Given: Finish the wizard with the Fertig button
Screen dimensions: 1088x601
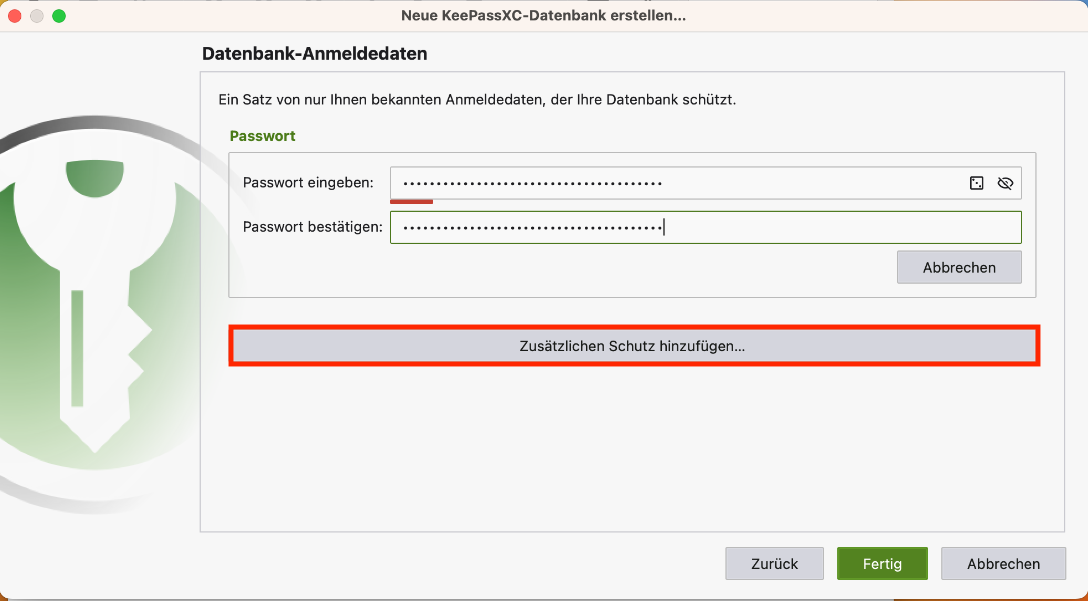Looking at the screenshot, I should pyautogui.click(x=882, y=564).
